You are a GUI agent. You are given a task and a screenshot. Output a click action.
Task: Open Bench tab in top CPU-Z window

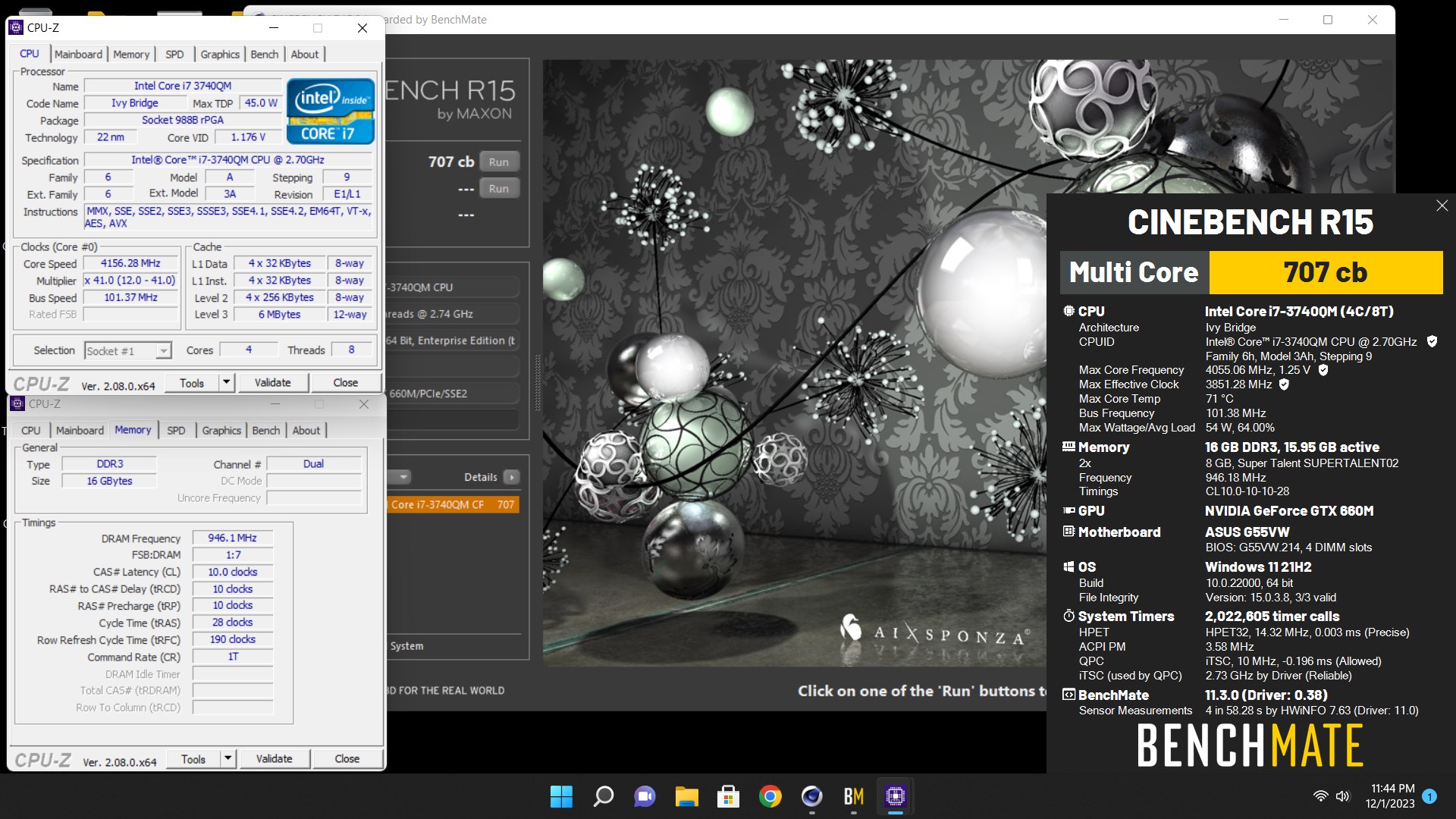pos(265,55)
